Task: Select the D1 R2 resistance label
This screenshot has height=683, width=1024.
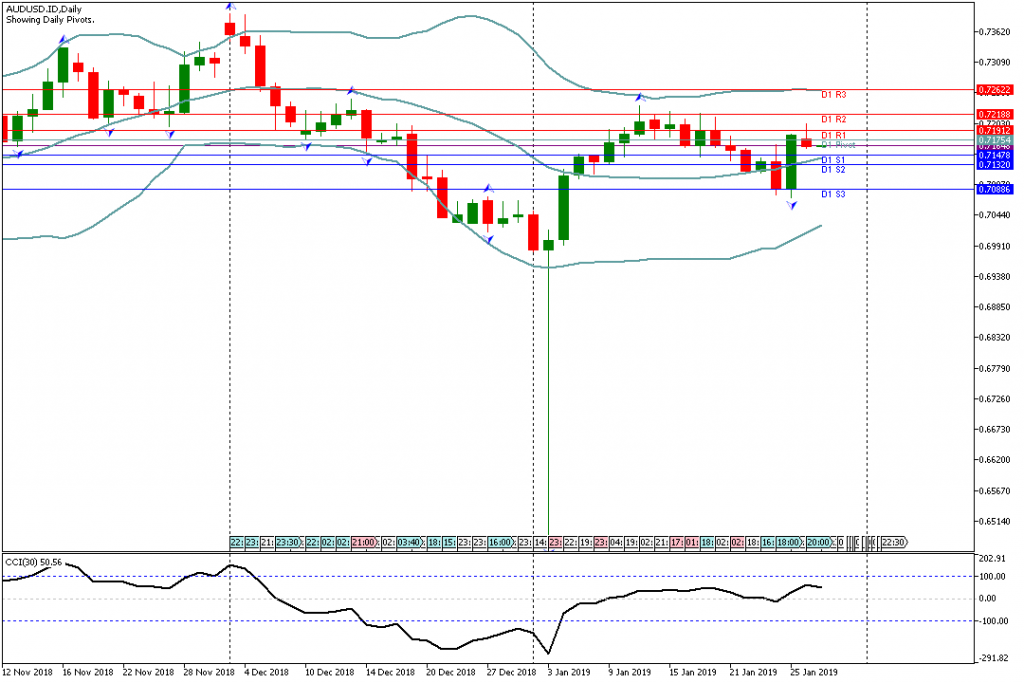Action: click(x=834, y=119)
